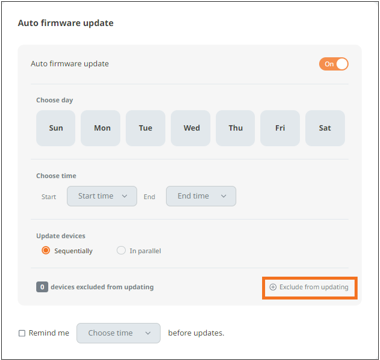Turn off the Auto firmware update switch

click(334, 64)
